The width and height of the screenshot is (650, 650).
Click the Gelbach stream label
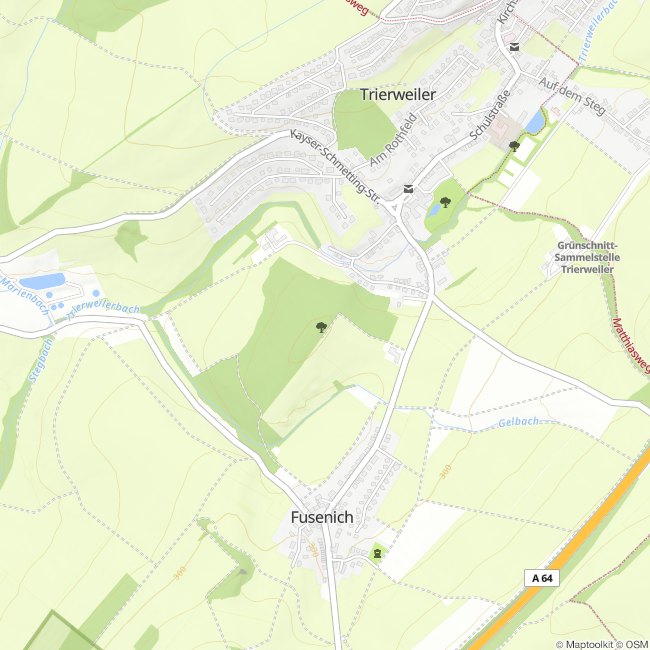pyautogui.click(x=519, y=422)
